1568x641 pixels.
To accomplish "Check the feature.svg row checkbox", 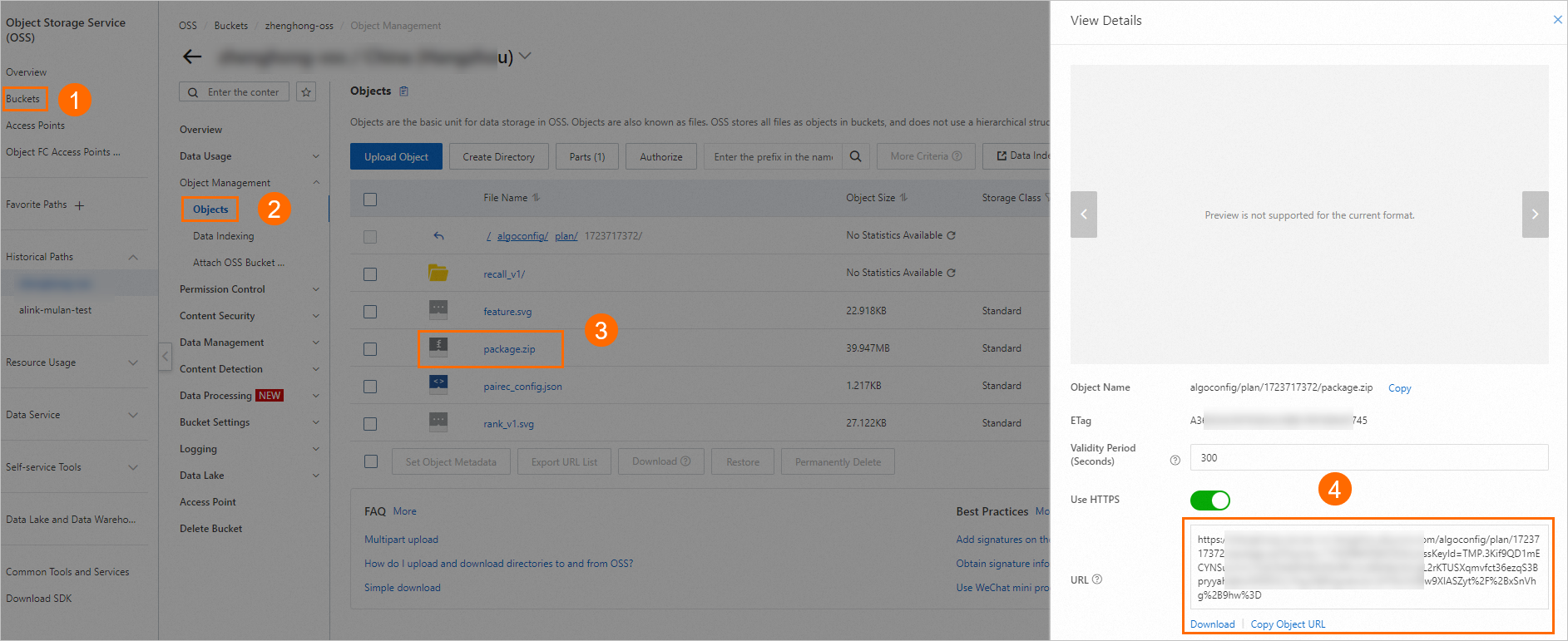I will (370, 311).
